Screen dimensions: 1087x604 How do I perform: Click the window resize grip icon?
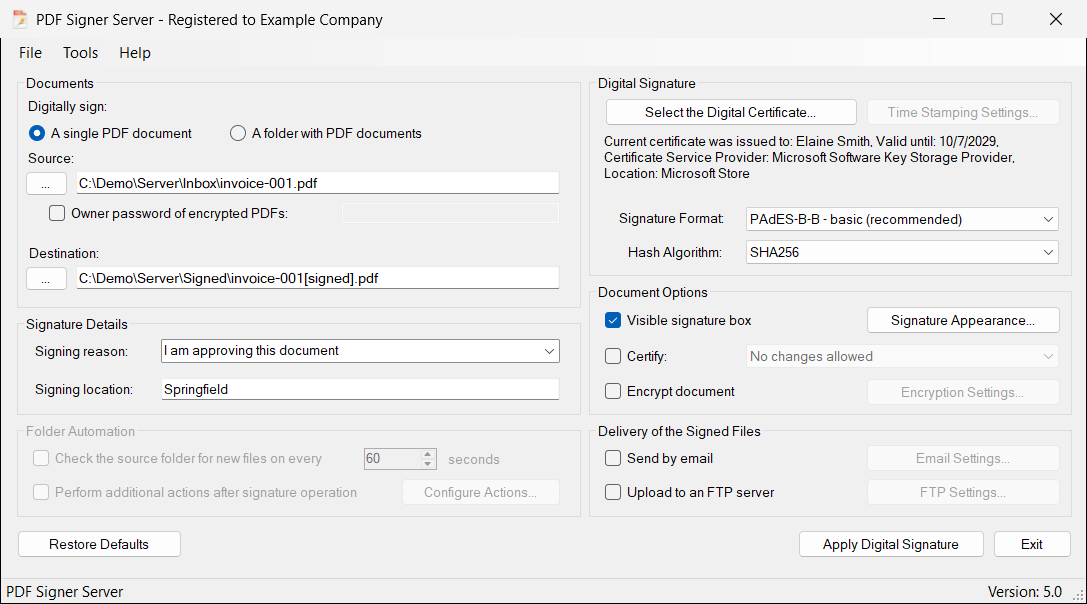point(1078,594)
